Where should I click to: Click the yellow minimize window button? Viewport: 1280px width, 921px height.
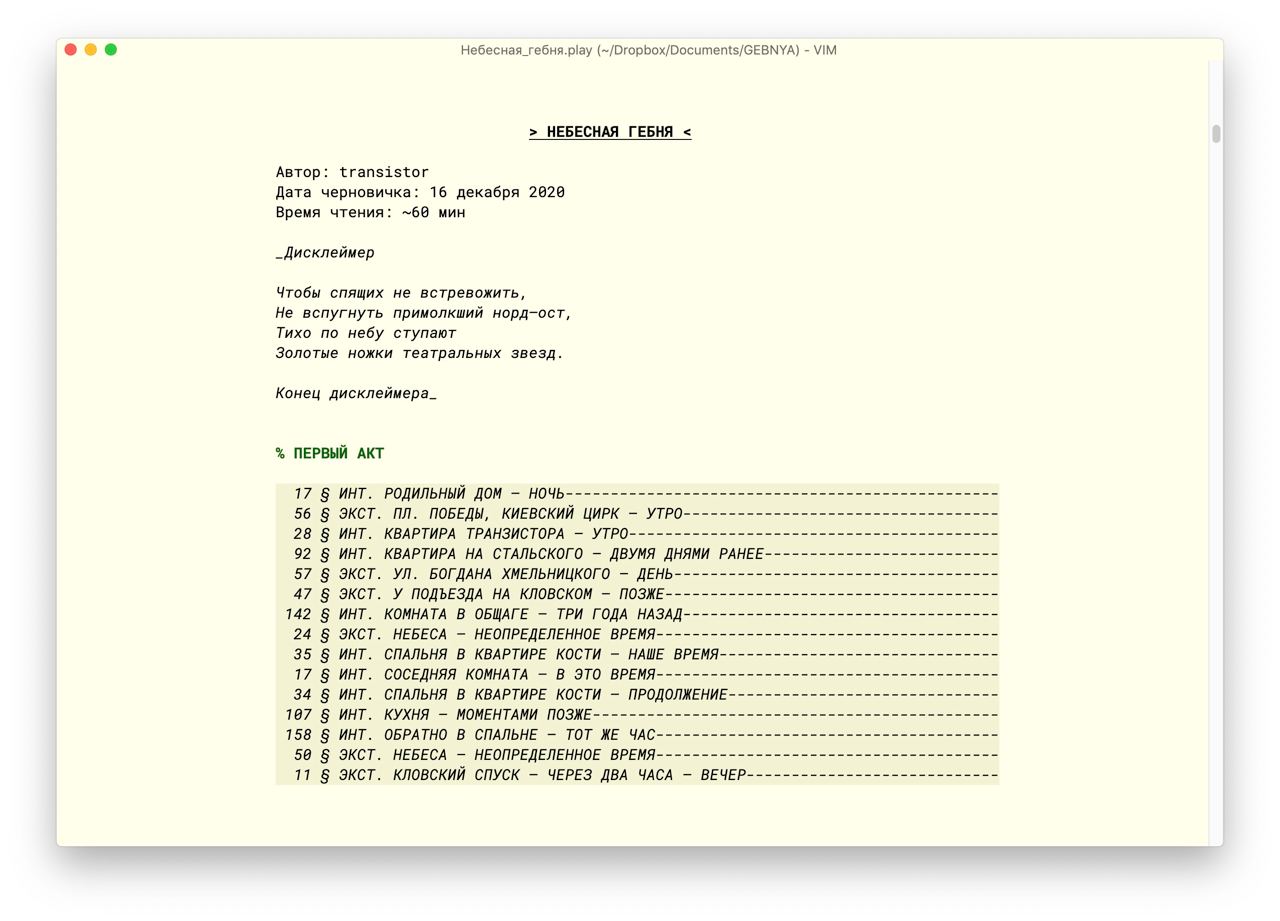(x=91, y=49)
